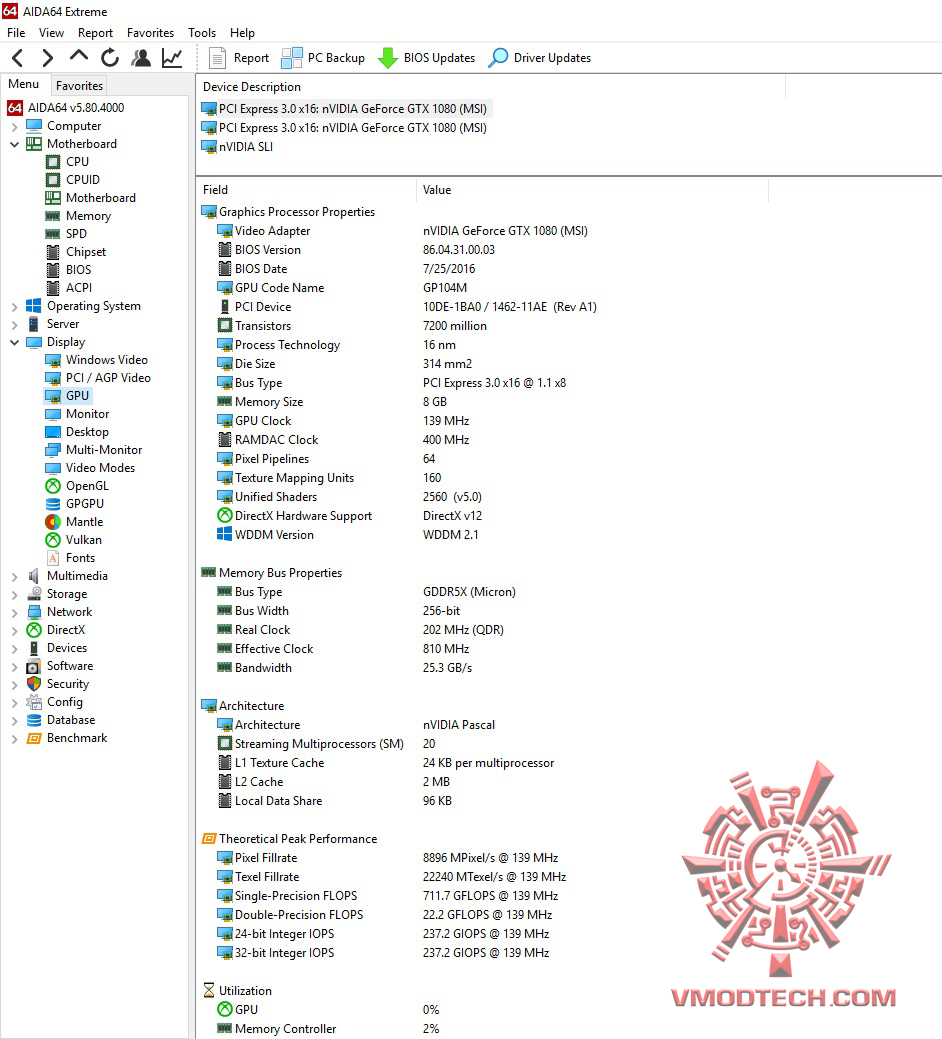The image size is (942, 1039).
Task: Expand the Server tree node
Action: [x=15, y=325]
